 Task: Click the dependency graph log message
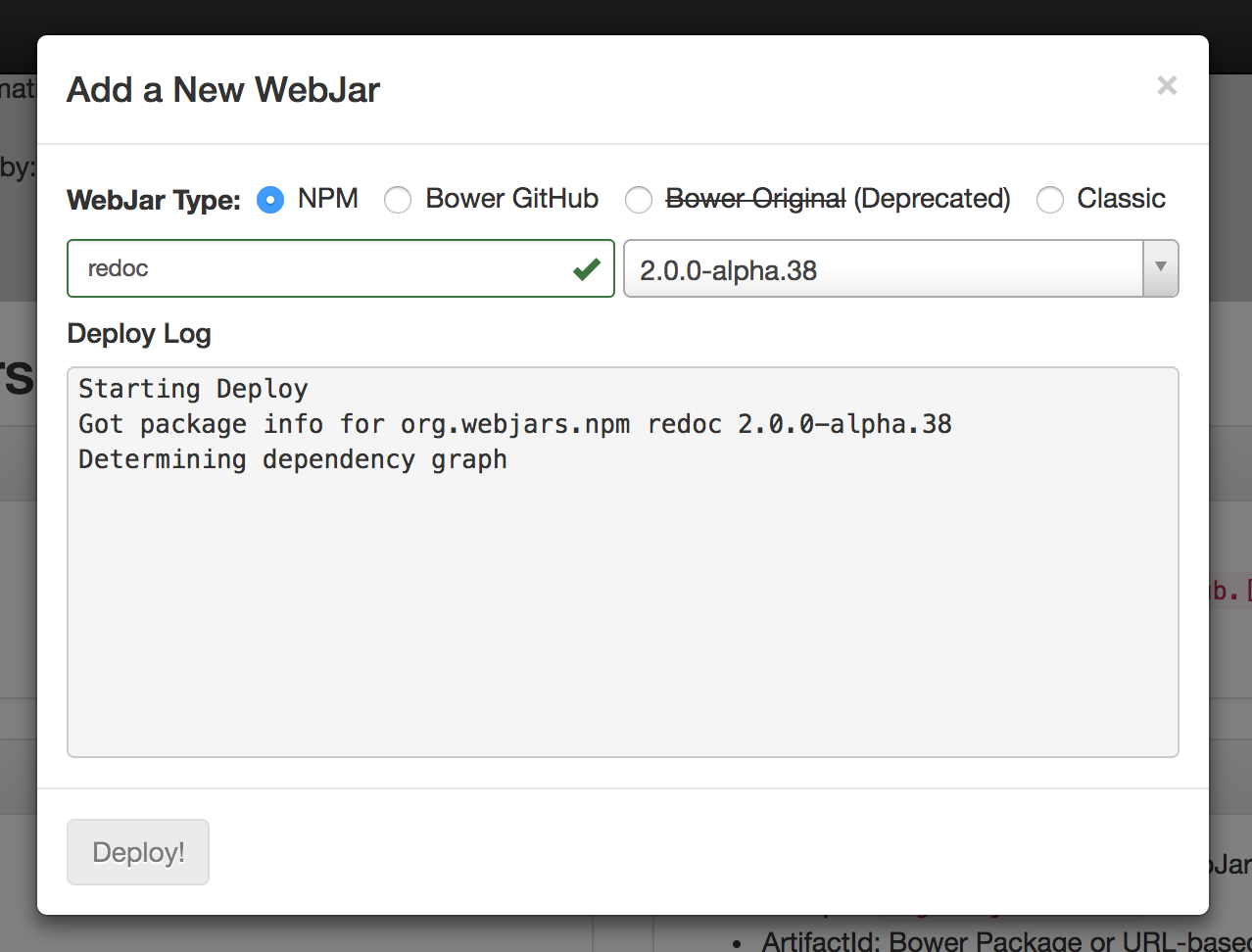tap(292, 458)
